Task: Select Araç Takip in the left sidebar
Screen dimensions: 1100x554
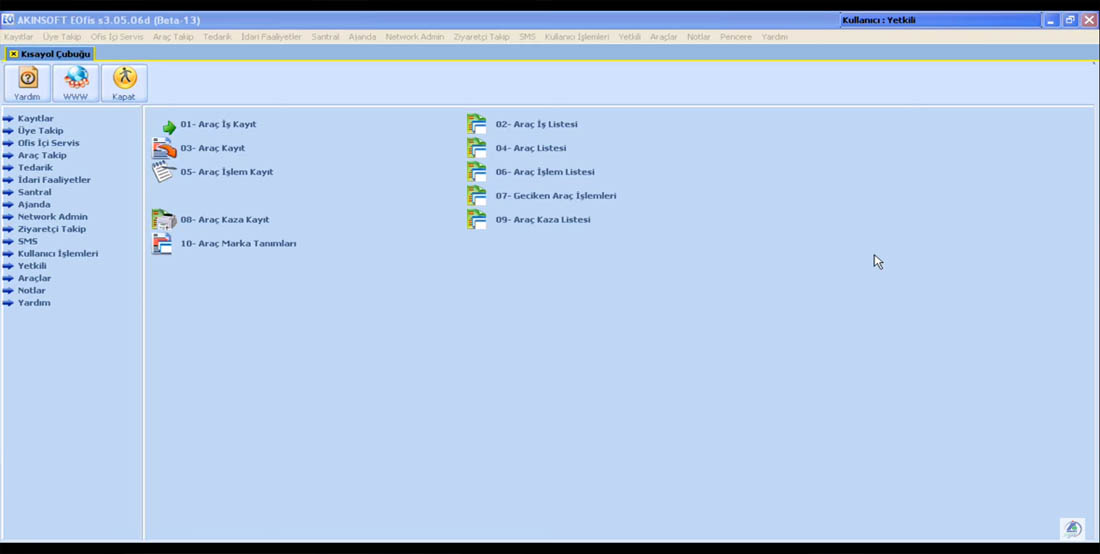Action: (x=42, y=155)
